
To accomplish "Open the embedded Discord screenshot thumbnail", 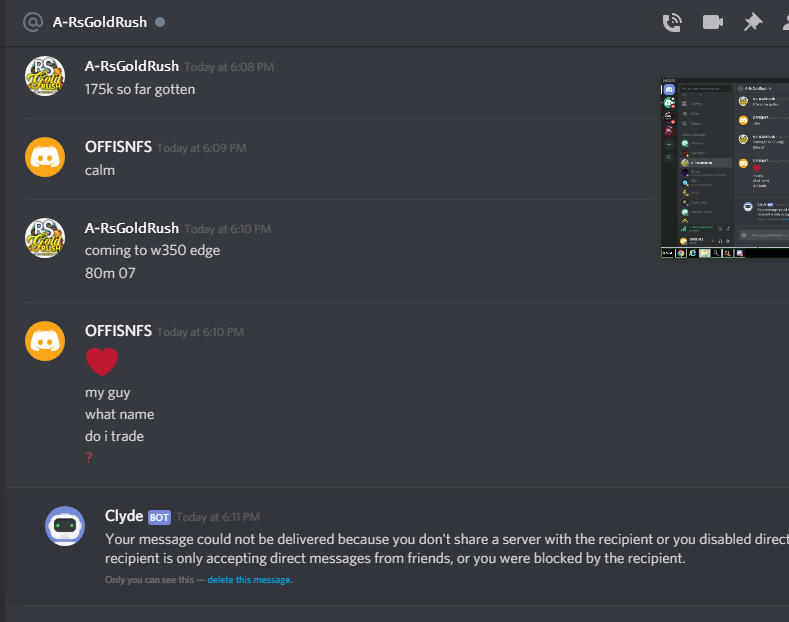I will (725, 168).
